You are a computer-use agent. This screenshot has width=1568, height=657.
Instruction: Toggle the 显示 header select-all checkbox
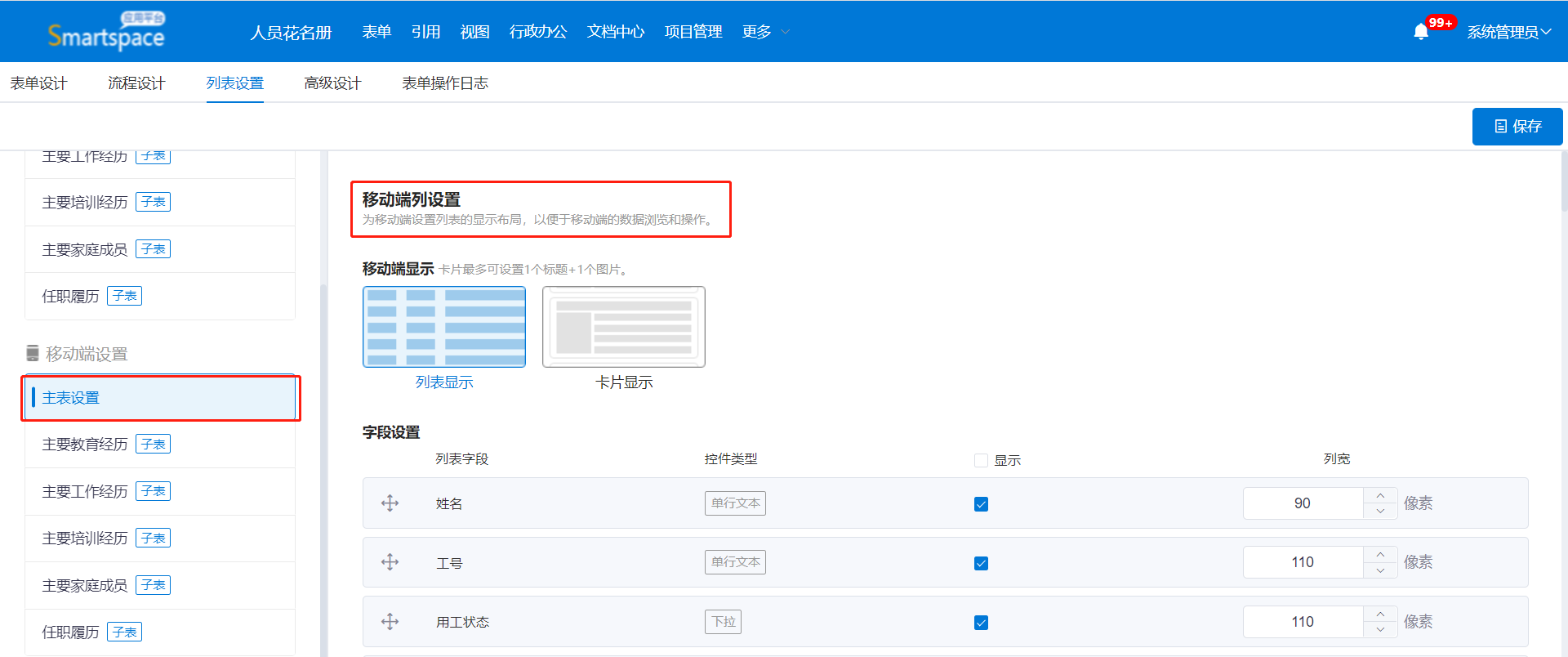coord(981,461)
